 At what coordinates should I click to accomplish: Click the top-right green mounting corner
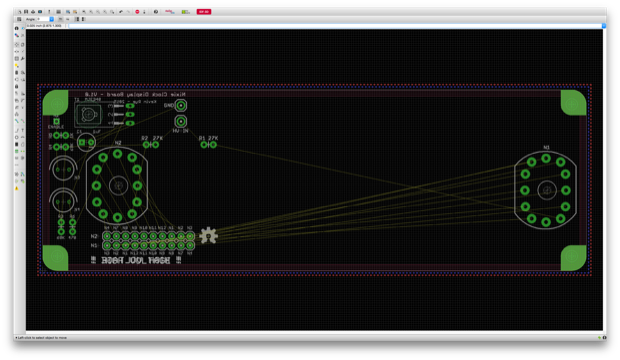[573, 103]
